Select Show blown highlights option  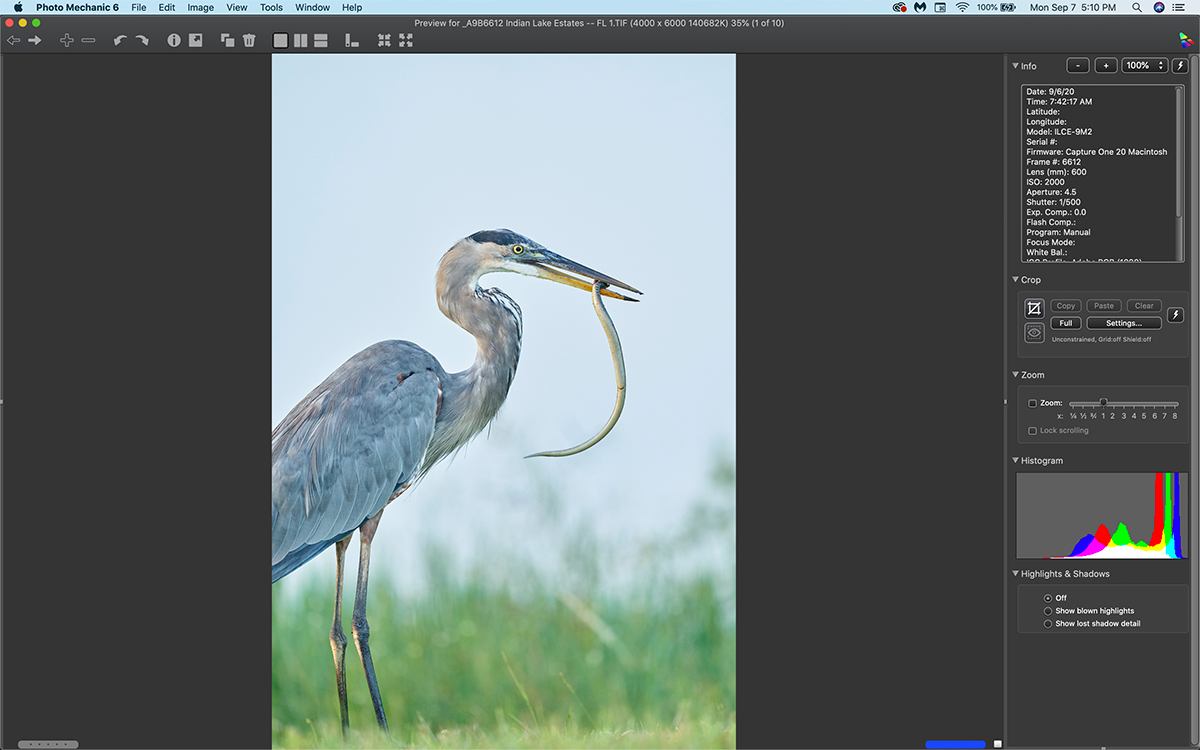click(1048, 611)
